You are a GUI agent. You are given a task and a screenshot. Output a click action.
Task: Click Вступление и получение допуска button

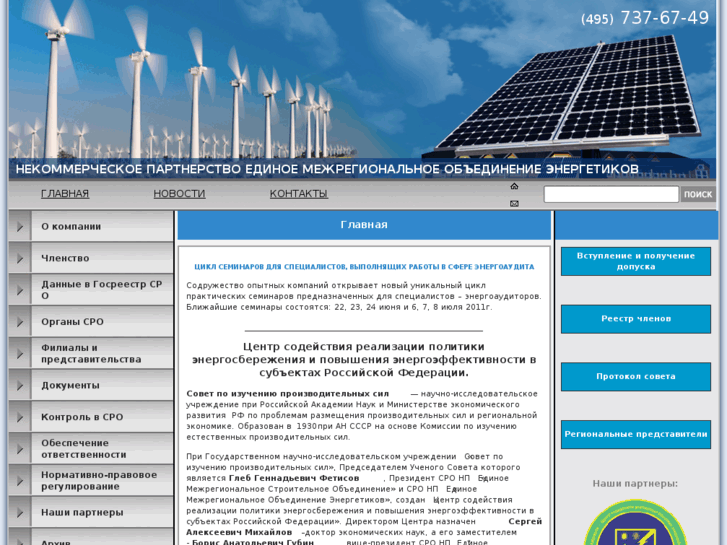[x=636, y=261]
